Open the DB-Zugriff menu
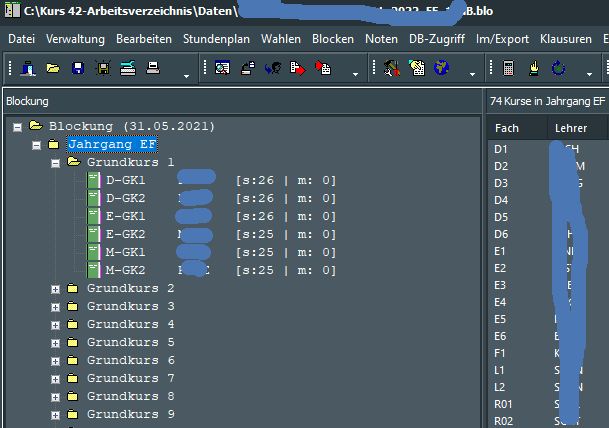 (x=437, y=39)
